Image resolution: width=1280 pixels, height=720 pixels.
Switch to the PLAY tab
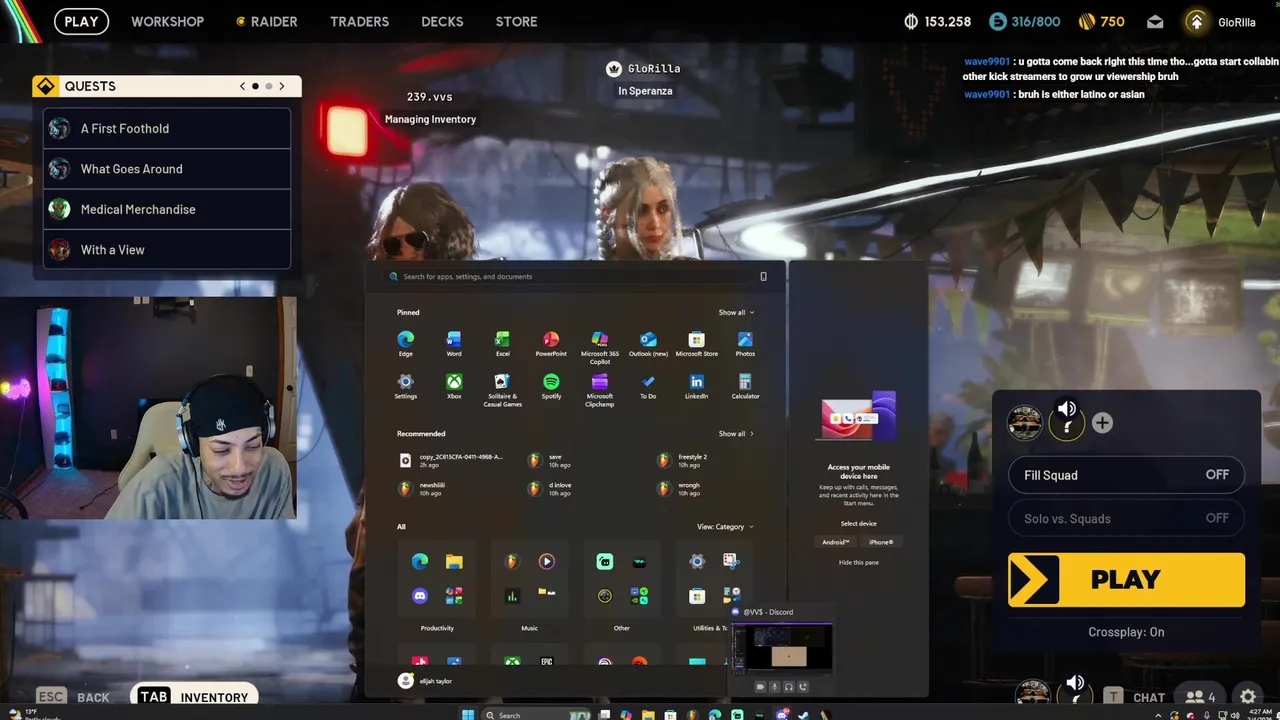tap(81, 21)
